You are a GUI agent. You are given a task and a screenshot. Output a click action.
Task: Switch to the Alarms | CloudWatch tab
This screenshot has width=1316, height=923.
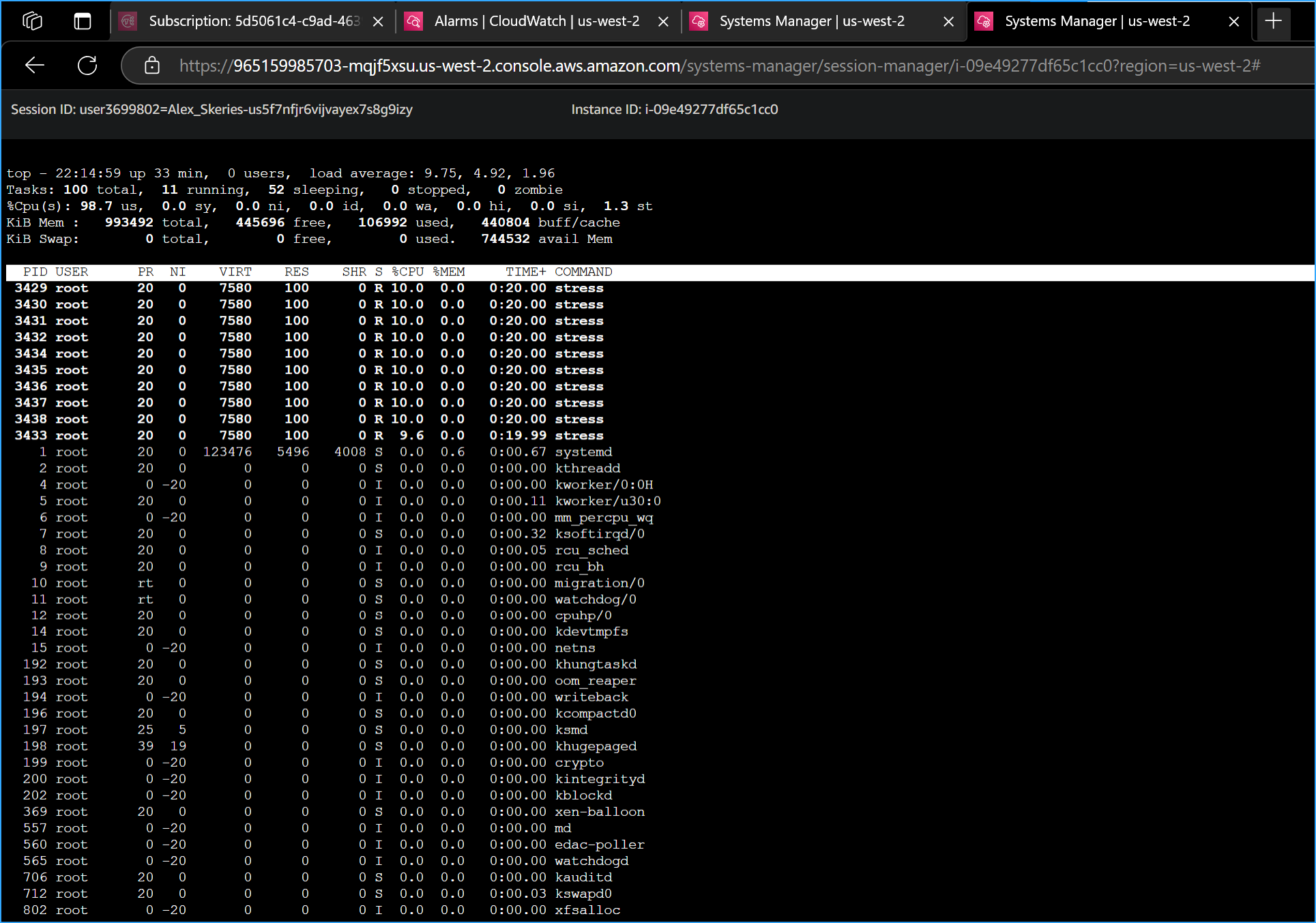tap(536, 21)
